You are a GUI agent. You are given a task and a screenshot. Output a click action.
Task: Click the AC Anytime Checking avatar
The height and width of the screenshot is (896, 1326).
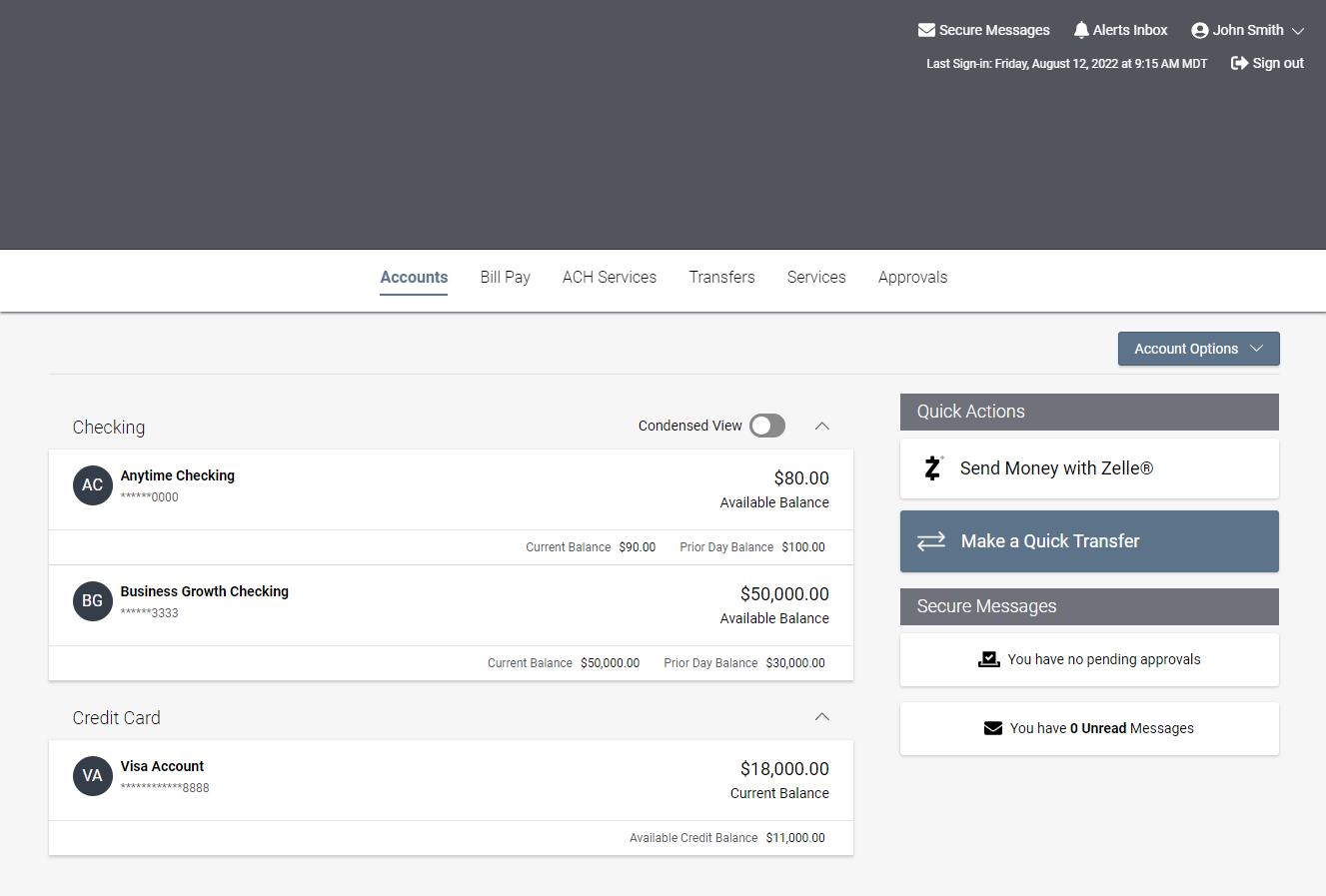pos(93,485)
